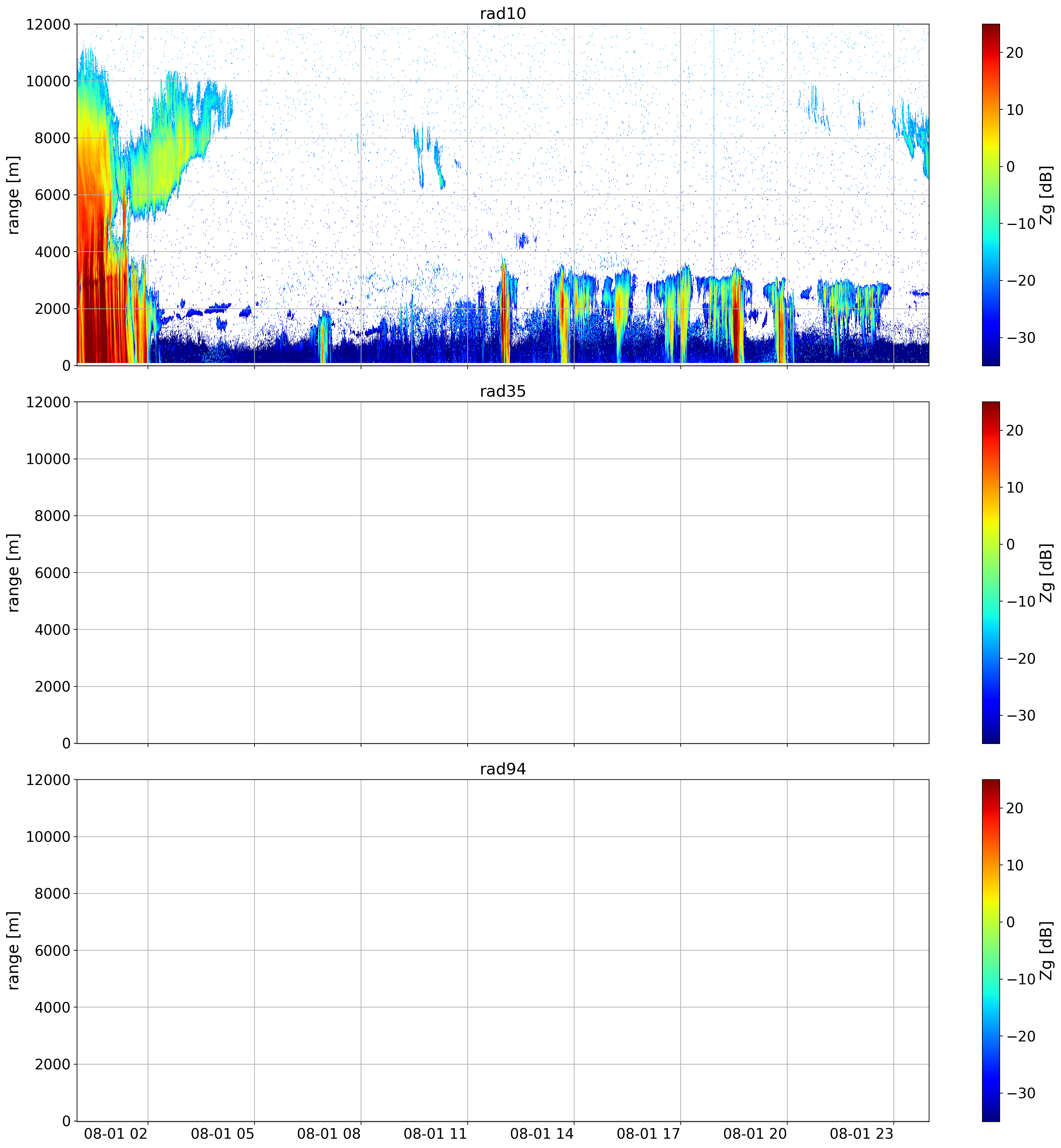Image resolution: width=1061 pixels, height=1148 pixels.
Task: Click the 12000 range tick of rad10 panel
Action: pyautogui.click(x=48, y=25)
